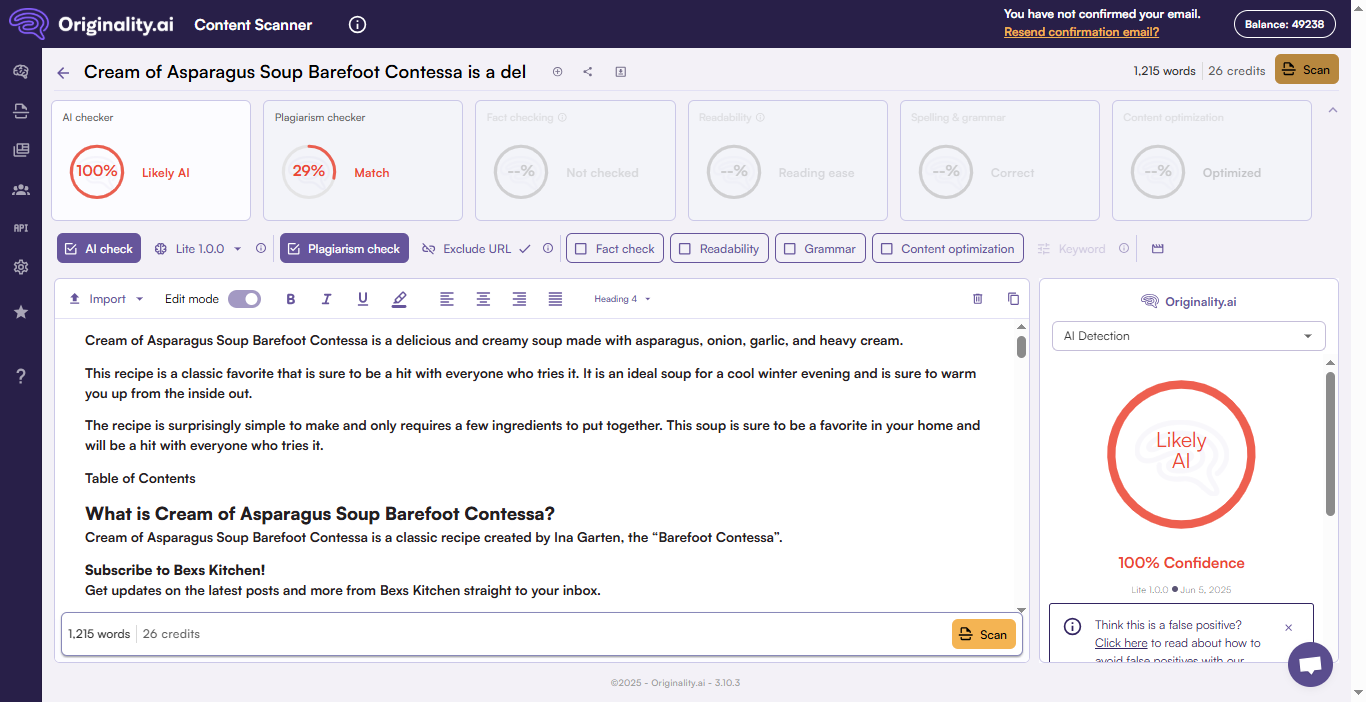Click the download icon beside the share icon
1366x702 pixels.
[x=620, y=72]
